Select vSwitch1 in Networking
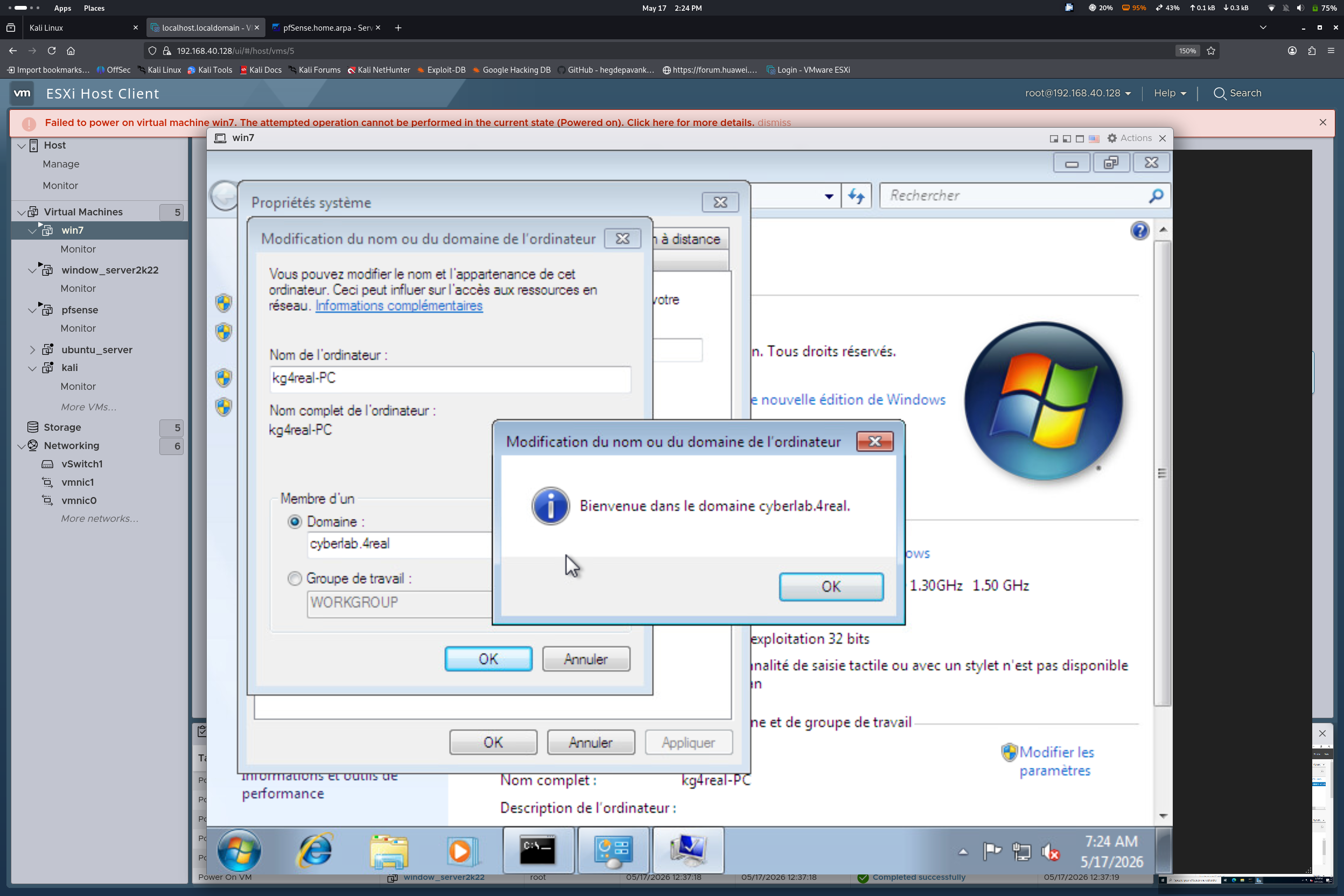This screenshot has width=1344, height=896. click(x=82, y=464)
